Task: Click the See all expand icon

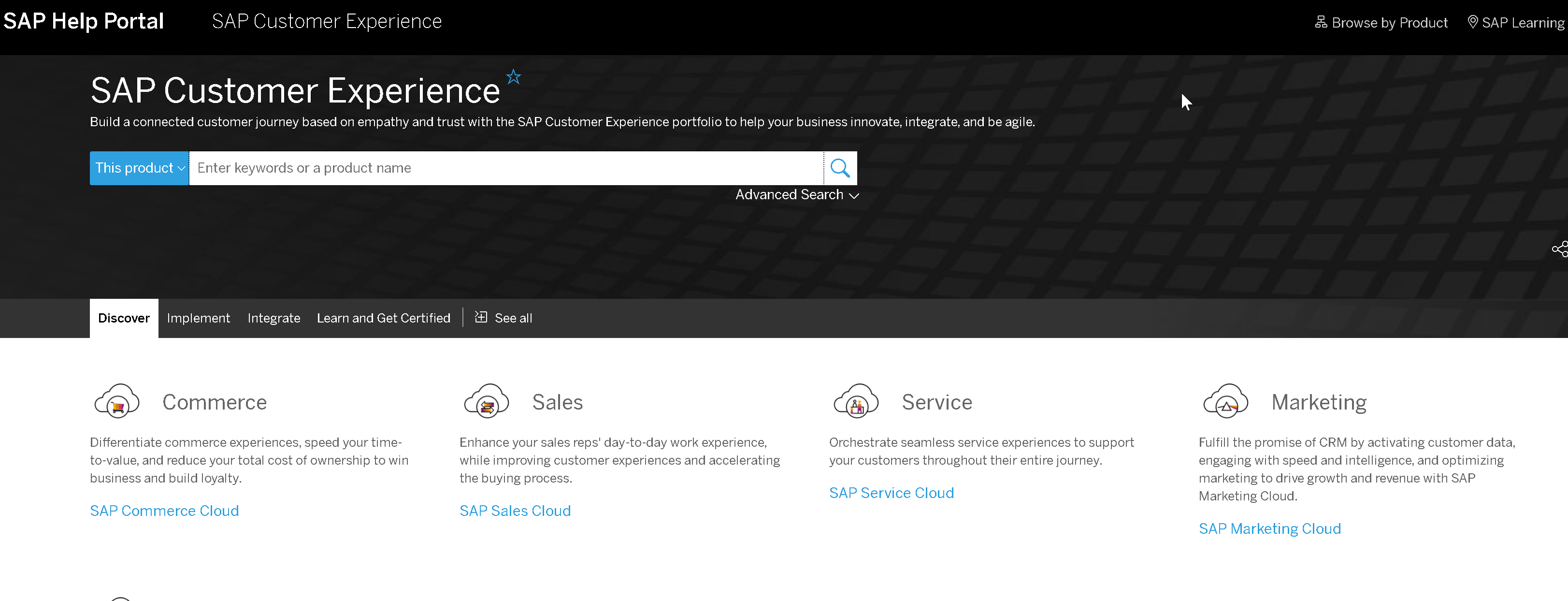Action: pos(481,317)
